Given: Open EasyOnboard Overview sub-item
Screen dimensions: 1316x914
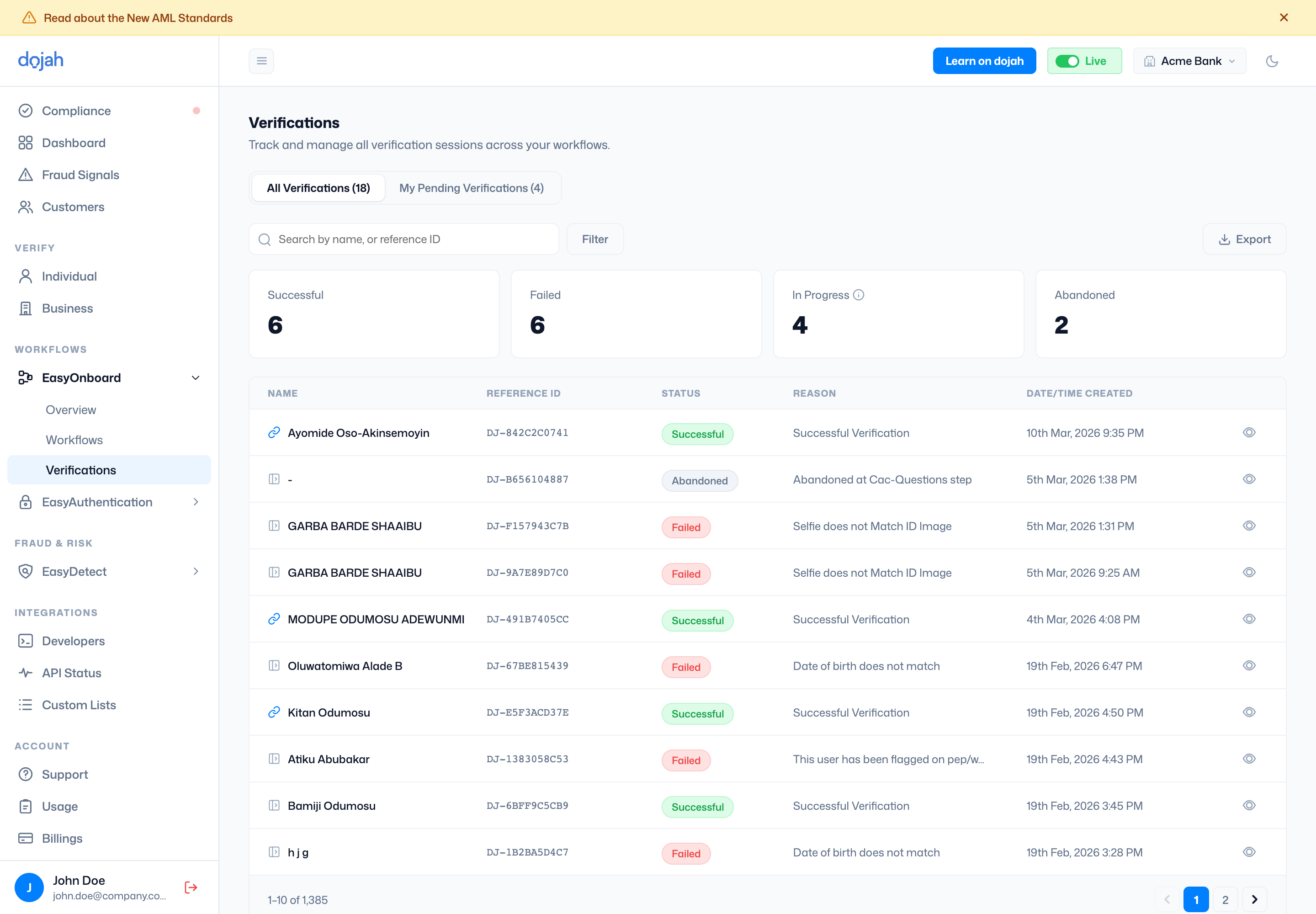Looking at the screenshot, I should [x=71, y=410].
